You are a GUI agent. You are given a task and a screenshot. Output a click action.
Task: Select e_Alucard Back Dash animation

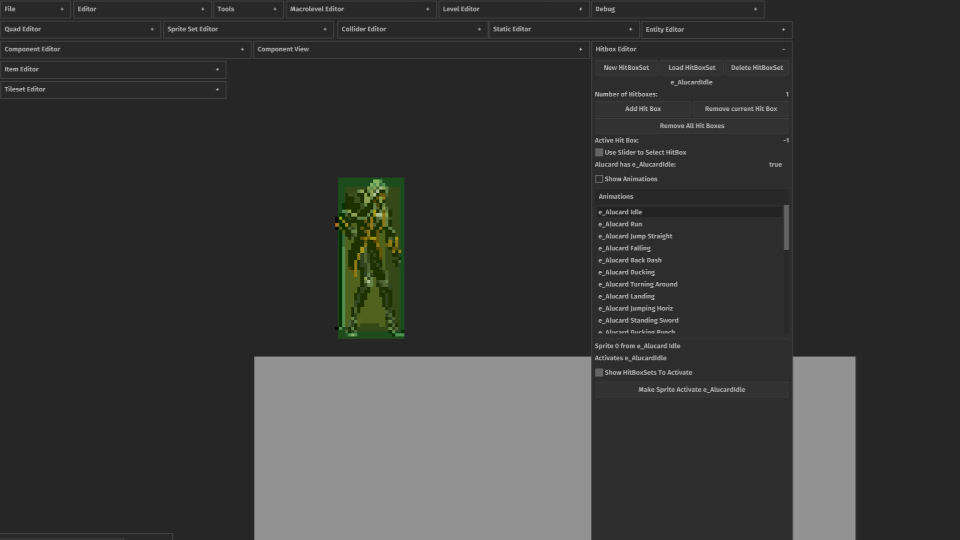630,260
